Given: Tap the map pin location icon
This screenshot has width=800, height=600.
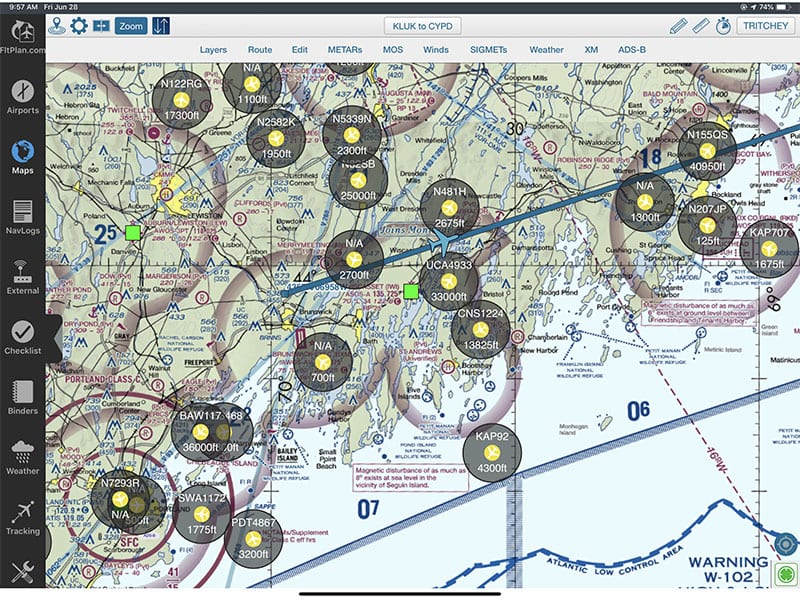Looking at the screenshot, I should 57,26.
